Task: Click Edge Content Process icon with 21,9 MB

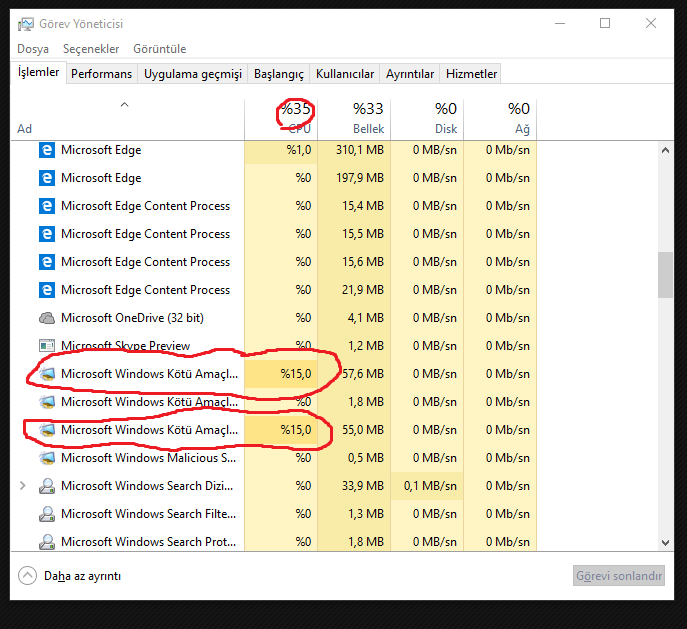Action: click(47, 290)
